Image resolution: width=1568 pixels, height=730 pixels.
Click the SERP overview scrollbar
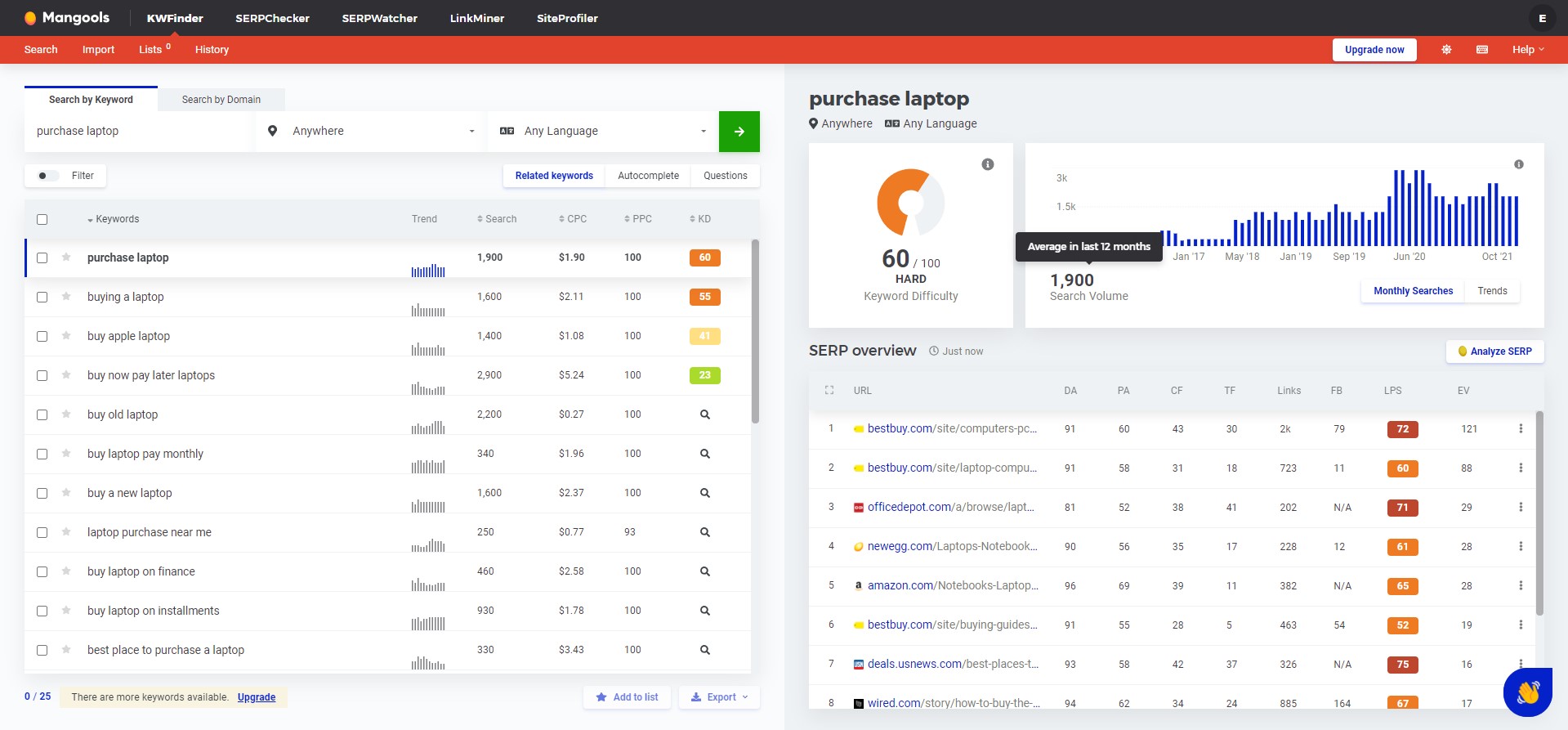[x=1539, y=513]
